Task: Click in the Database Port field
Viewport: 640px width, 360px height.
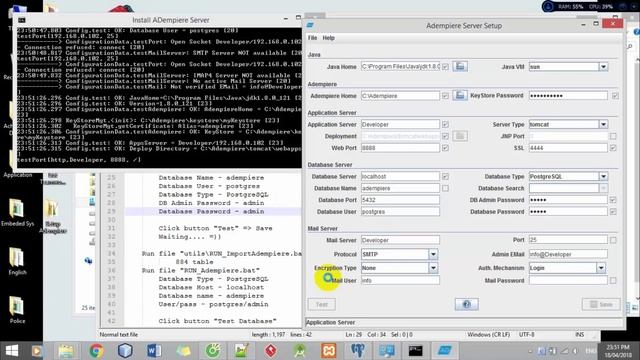Action: click(x=400, y=200)
